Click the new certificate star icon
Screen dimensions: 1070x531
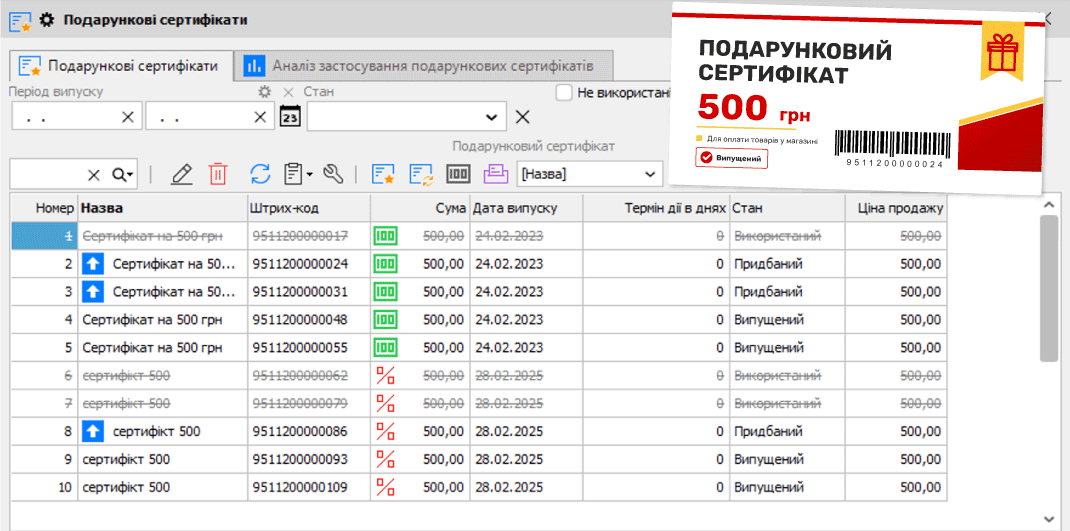coord(383,174)
